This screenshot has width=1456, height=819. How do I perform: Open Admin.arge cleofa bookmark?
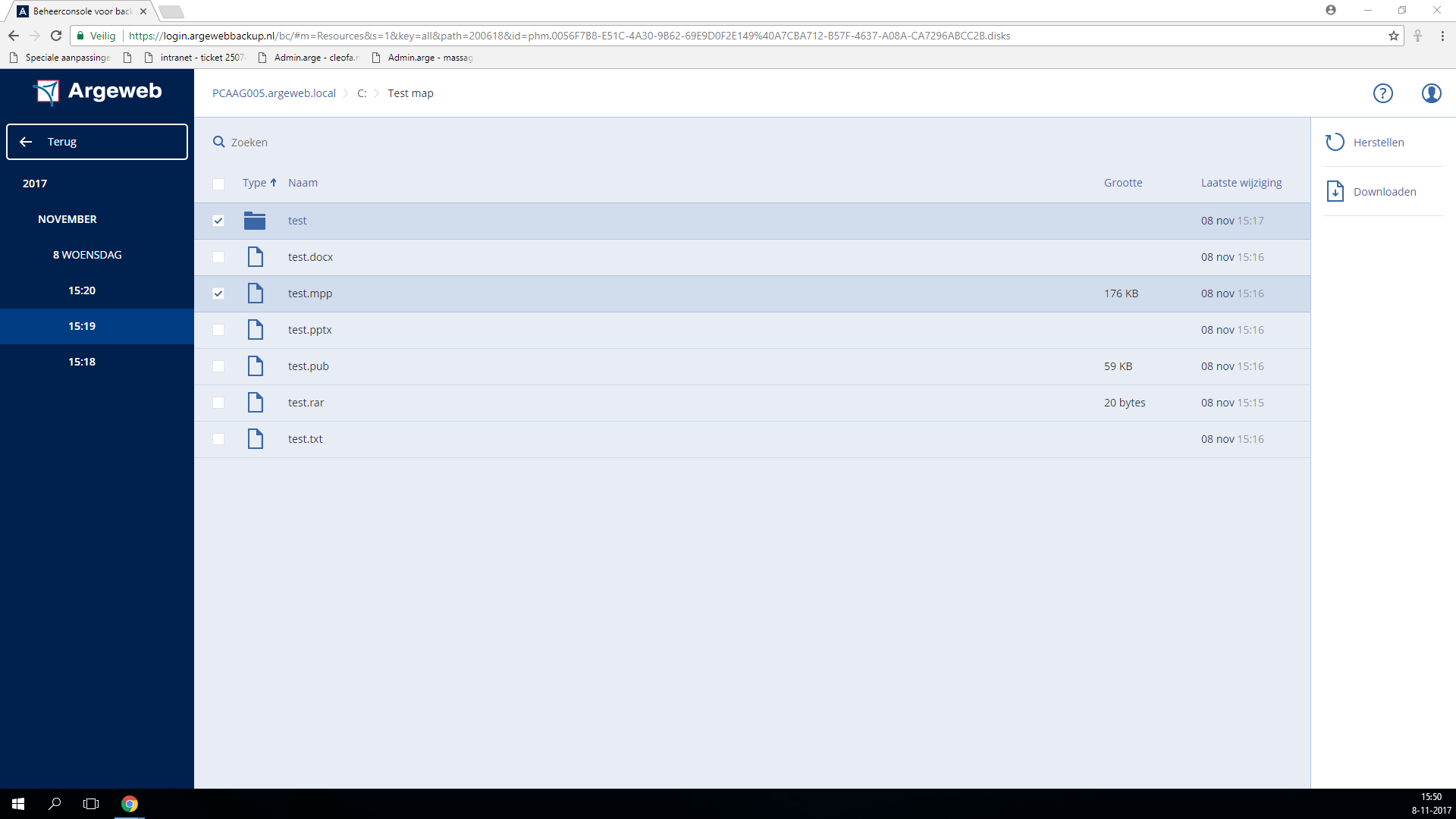(309, 58)
